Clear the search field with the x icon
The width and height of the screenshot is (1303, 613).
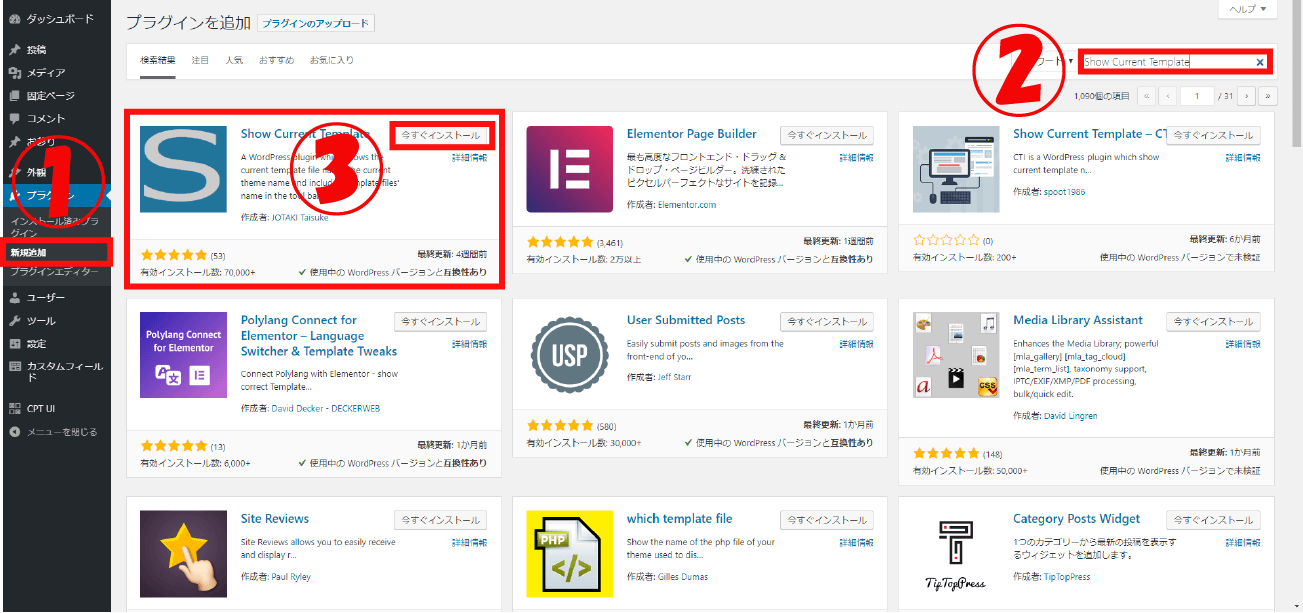(x=1260, y=62)
